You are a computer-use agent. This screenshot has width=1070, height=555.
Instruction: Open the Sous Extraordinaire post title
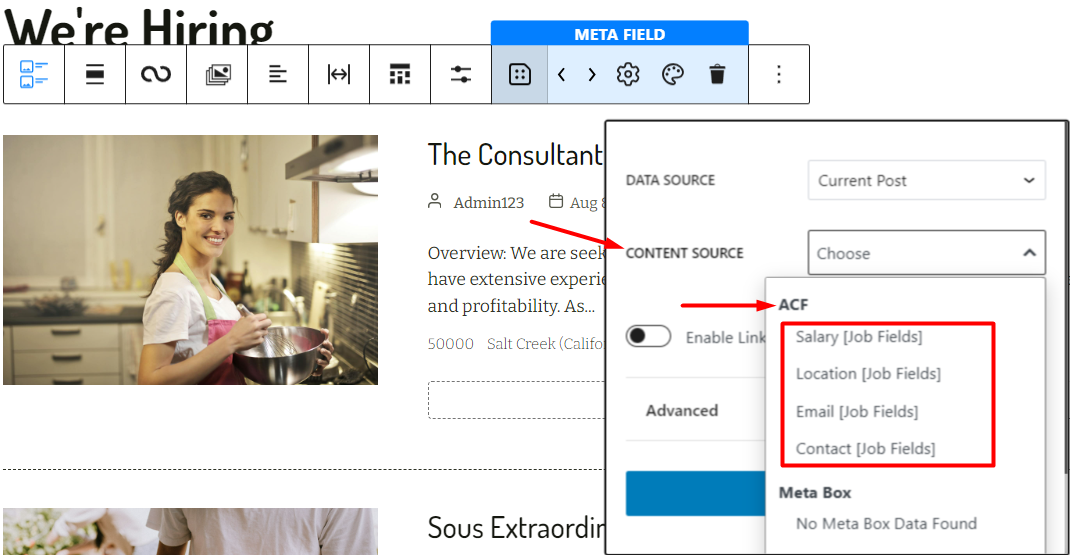[516, 528]
